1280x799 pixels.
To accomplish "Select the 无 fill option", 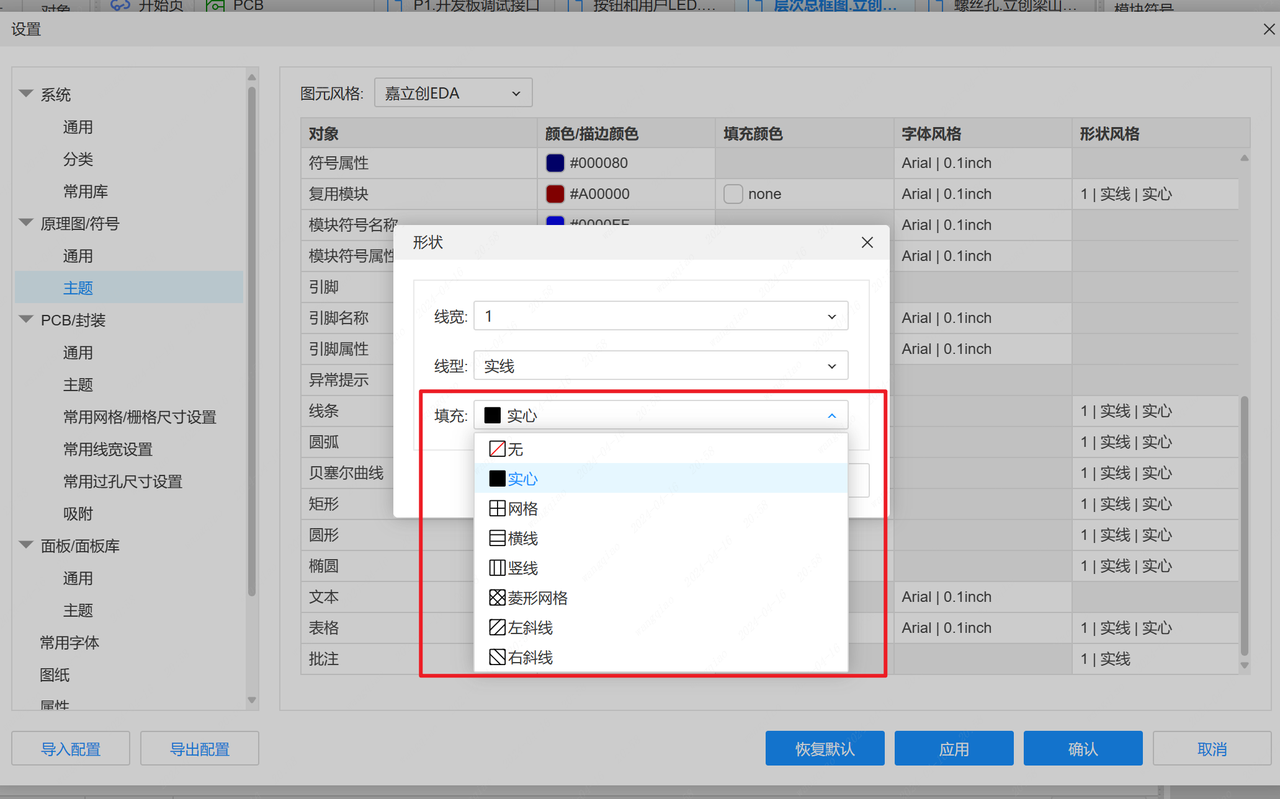I will 661,449.
